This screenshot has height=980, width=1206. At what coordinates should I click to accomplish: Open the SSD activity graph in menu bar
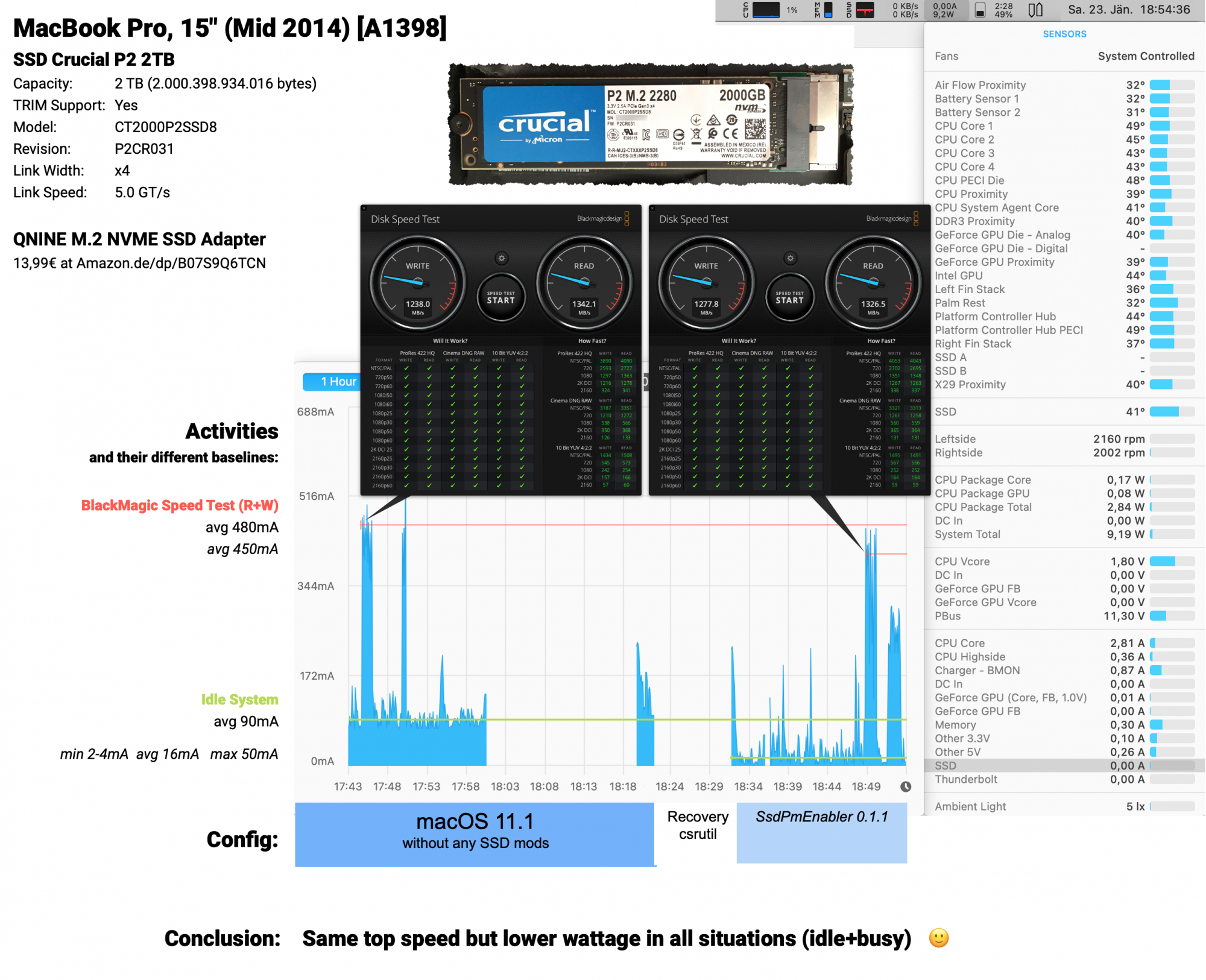(867, 10)
